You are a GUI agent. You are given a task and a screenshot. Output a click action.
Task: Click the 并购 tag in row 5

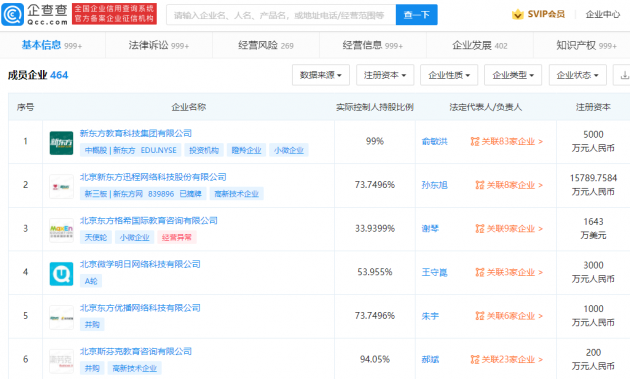[92, 325]
